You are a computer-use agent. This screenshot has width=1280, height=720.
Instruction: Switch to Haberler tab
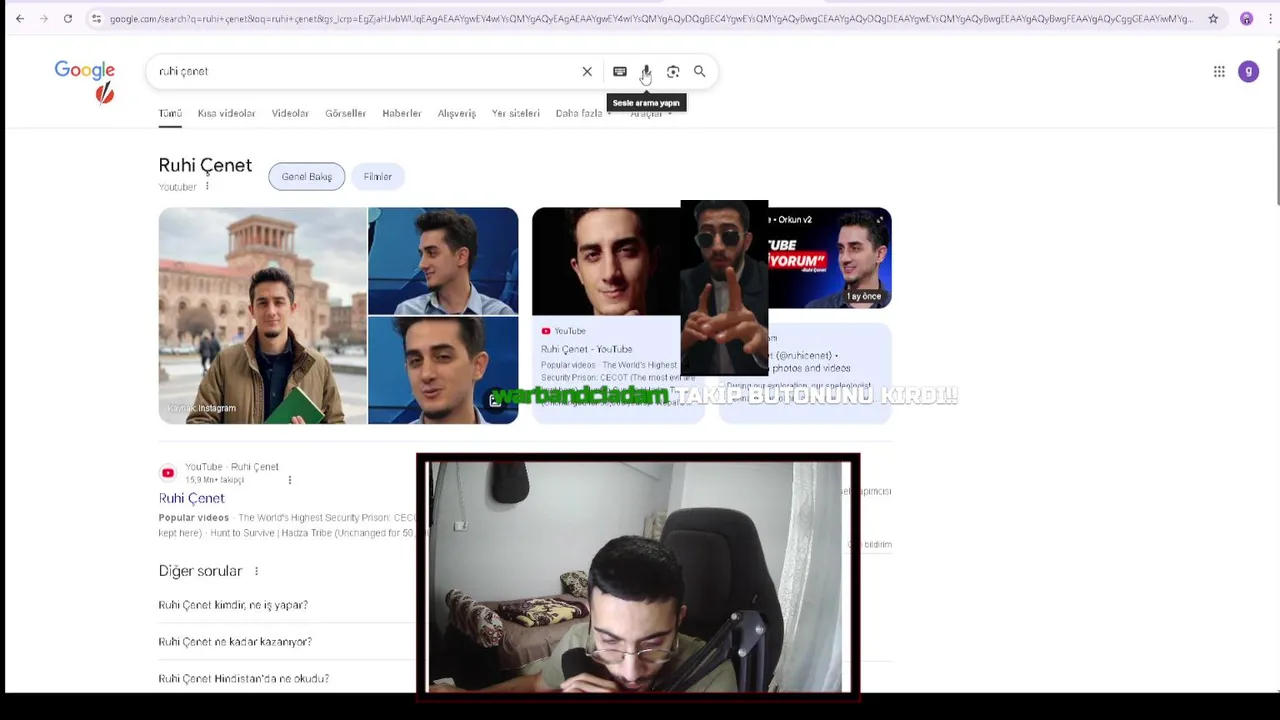click(x=401, y=113)
